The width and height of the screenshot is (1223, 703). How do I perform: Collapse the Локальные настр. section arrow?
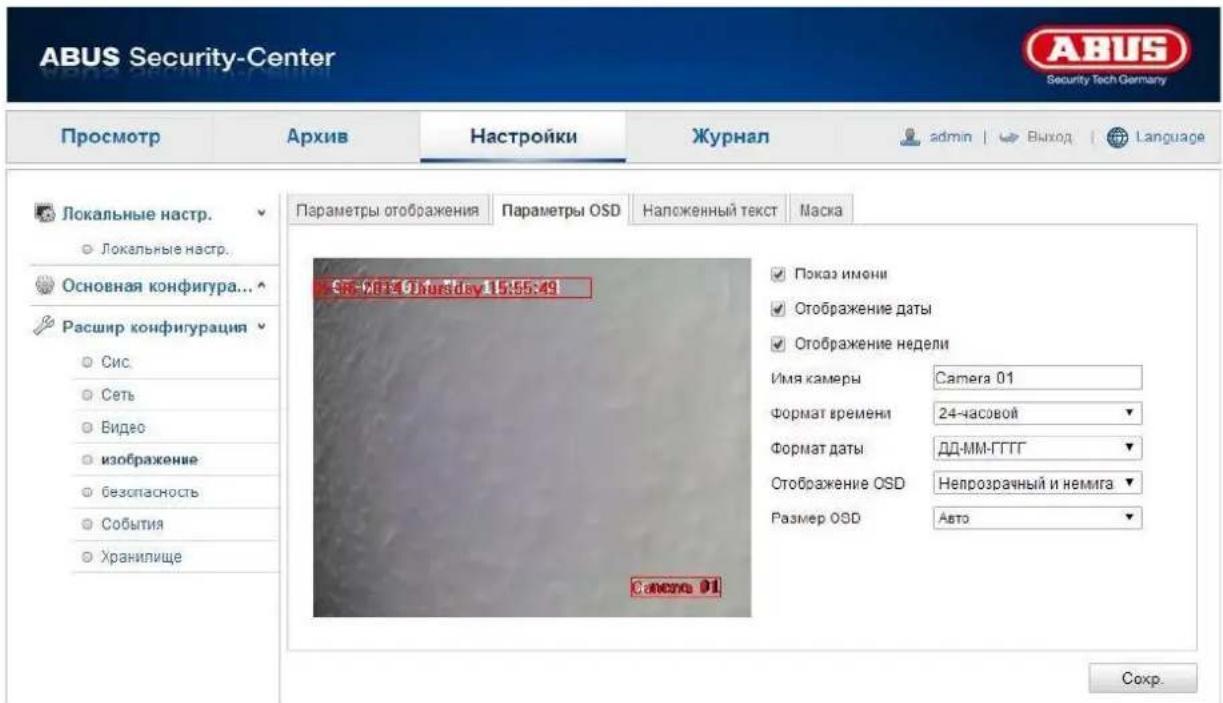click(261, 214)
